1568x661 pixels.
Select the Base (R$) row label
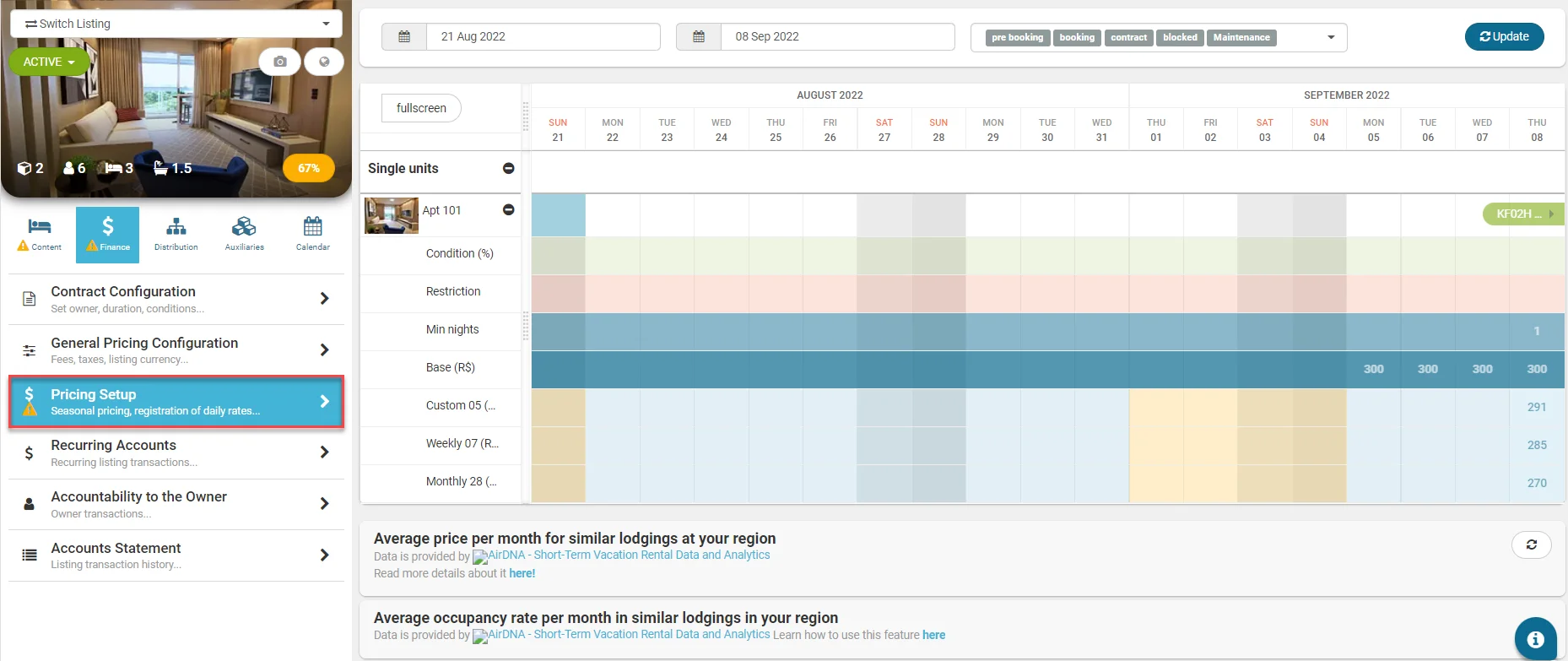(451, 367)
